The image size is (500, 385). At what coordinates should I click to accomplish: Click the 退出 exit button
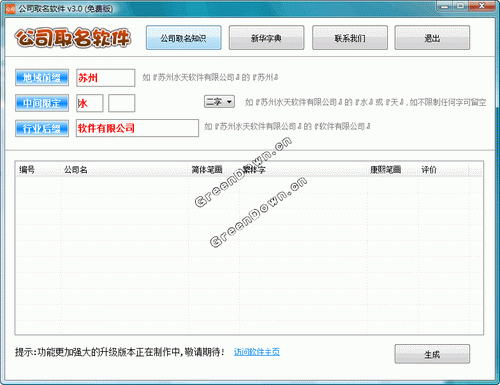(432, 38)
